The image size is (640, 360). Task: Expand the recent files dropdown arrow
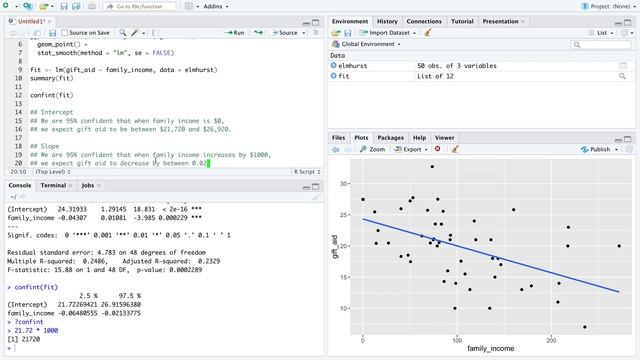click(x=52, y=7)
